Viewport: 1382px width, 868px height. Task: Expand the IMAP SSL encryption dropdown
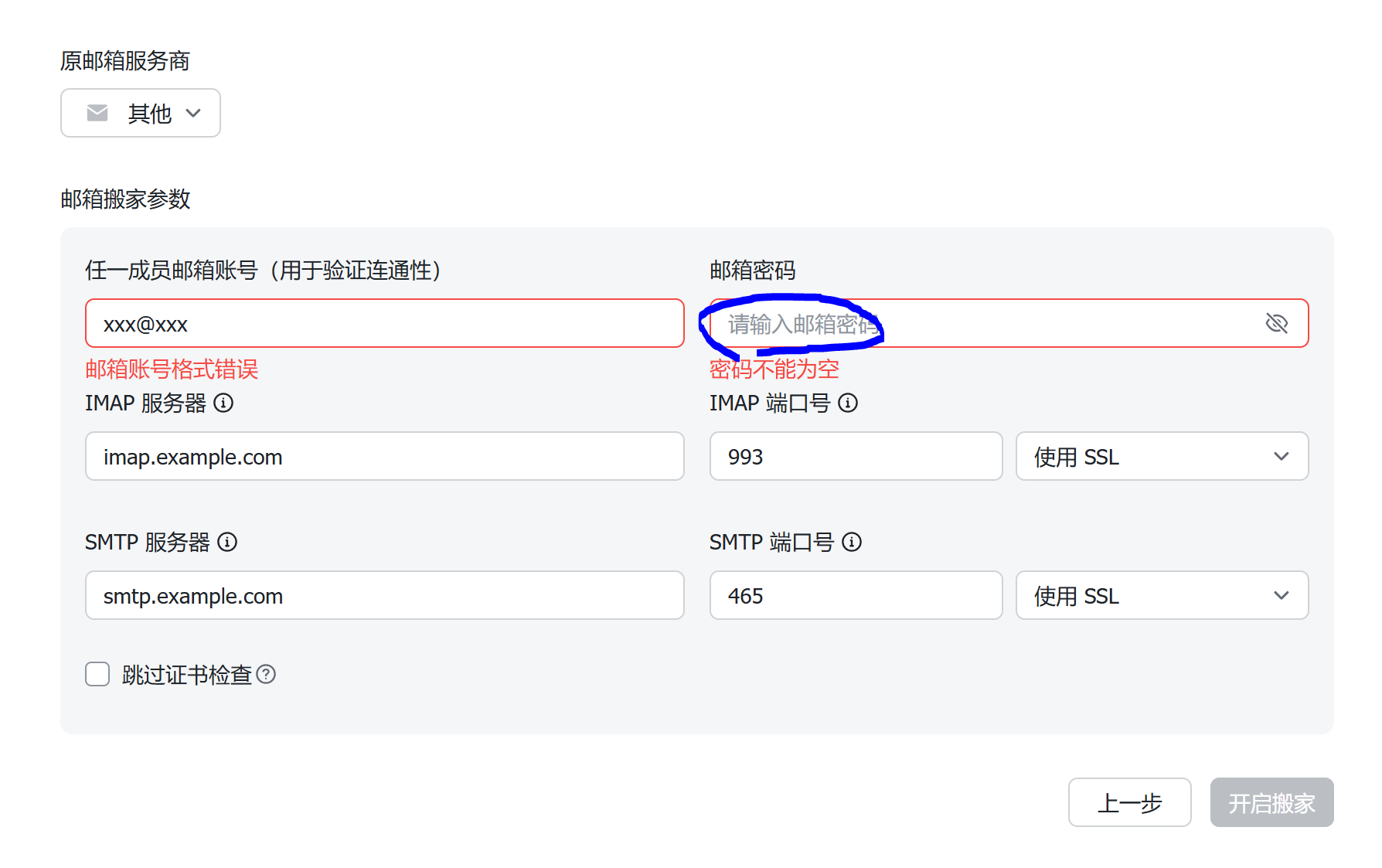(x=1161, y=457)
